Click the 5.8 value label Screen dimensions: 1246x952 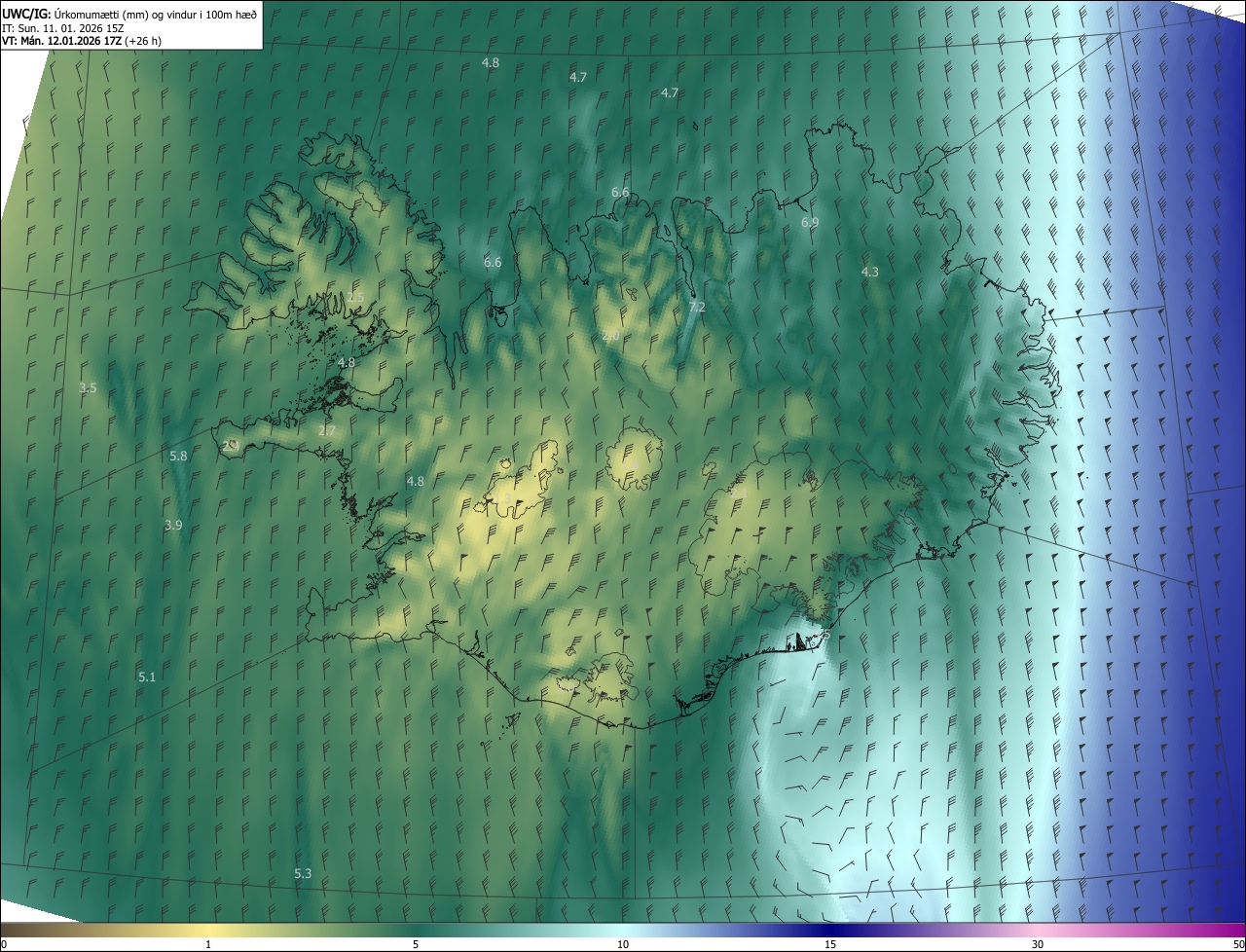pyautogui.click(x=178, y=456)
